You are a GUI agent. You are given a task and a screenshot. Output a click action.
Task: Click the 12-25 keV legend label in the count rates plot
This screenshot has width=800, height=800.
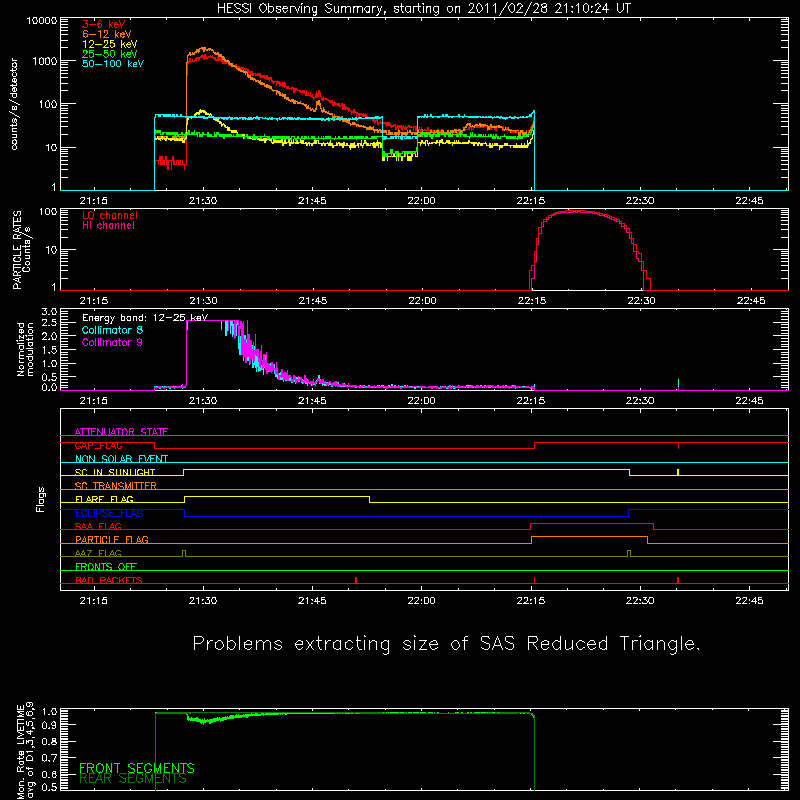110,44
